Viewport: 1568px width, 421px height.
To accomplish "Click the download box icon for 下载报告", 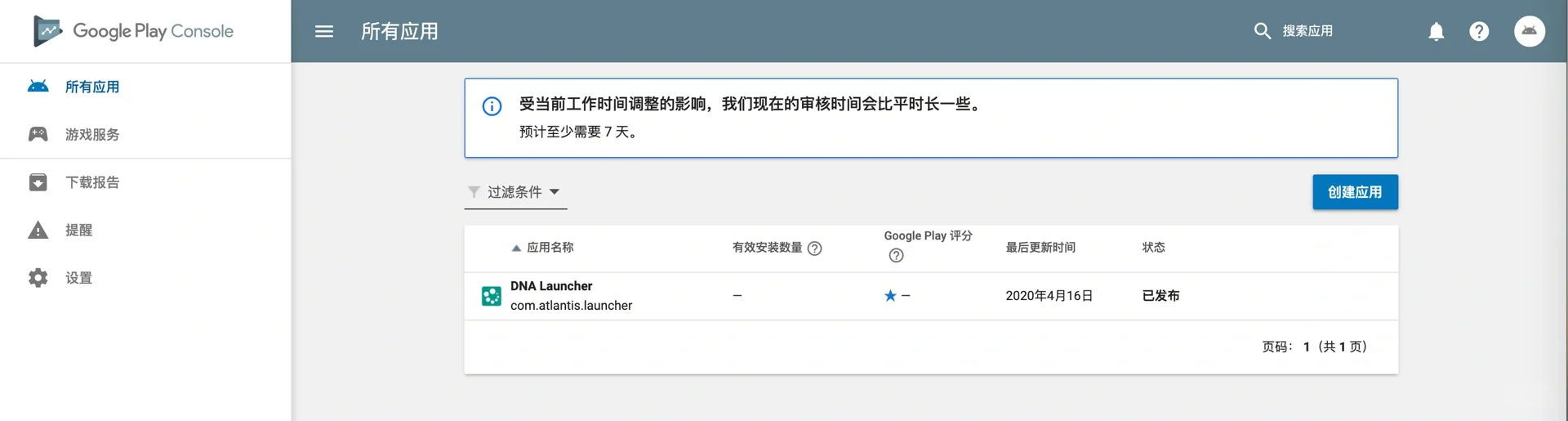I will 38,181.
